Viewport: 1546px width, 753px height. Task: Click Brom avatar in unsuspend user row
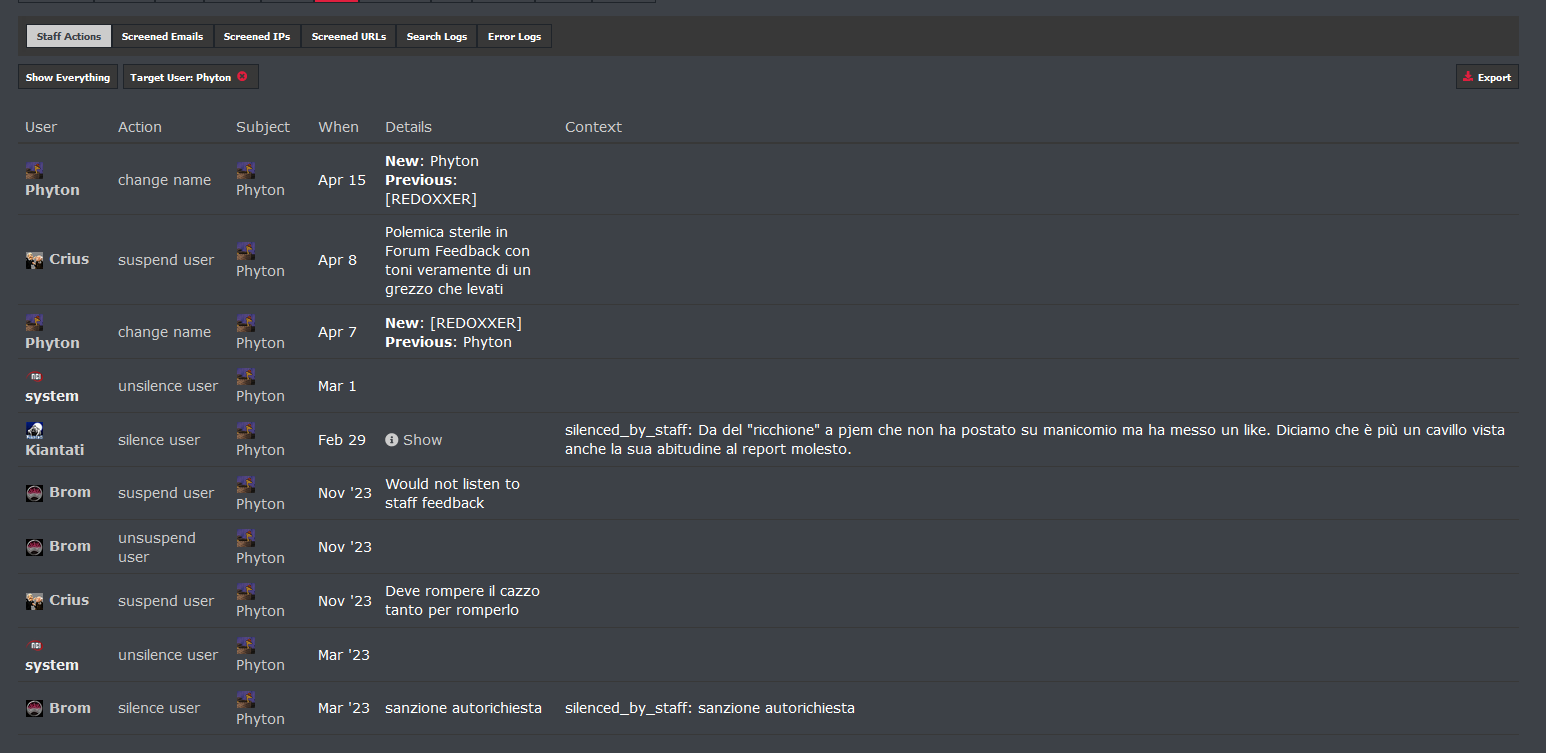[x=34, y=546]
